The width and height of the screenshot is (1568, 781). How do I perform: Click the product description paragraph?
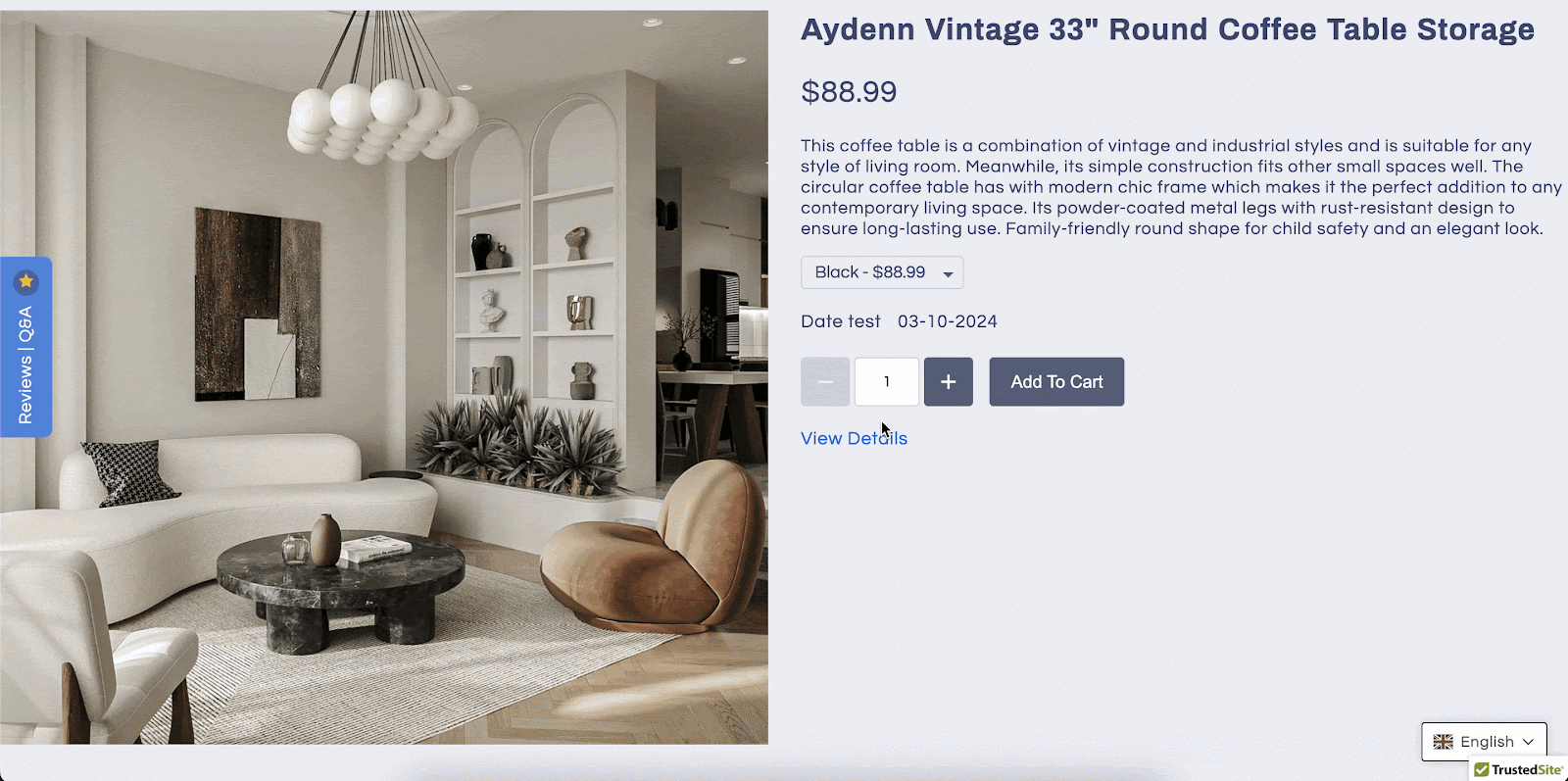[x=1181, y=187]
